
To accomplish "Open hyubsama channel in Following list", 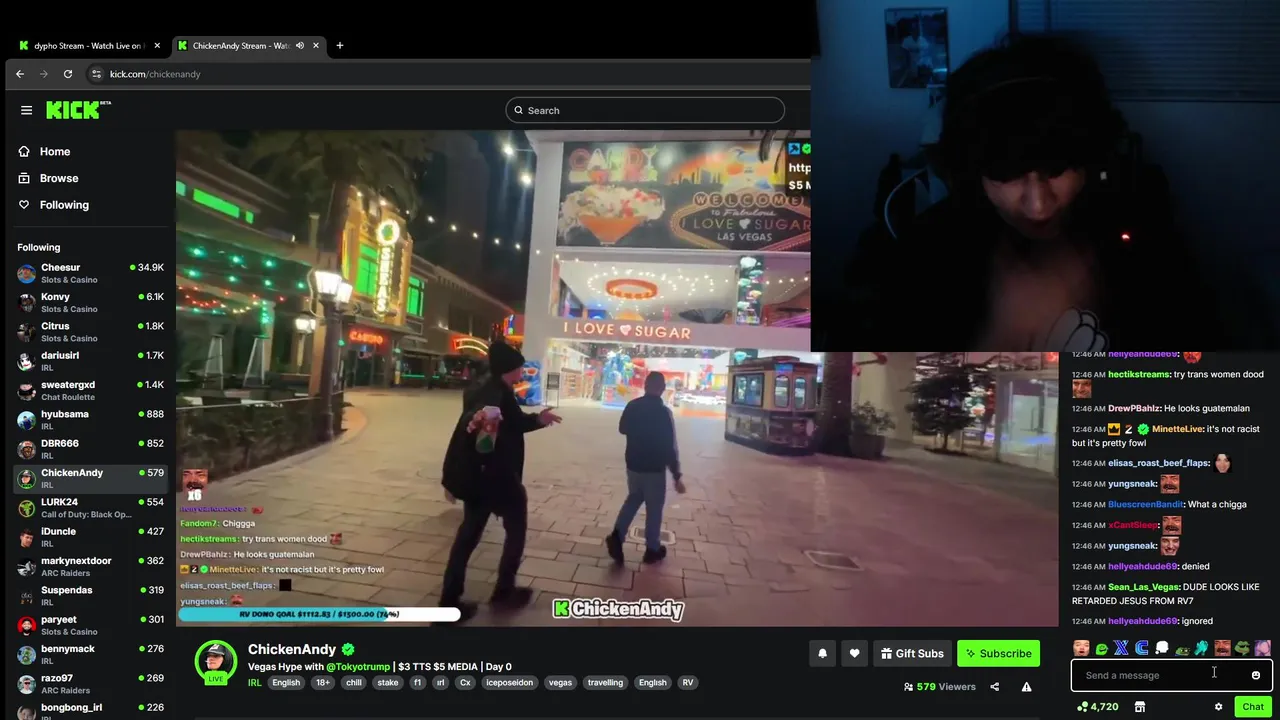I will pyautogui.click(x=90, y=419).
